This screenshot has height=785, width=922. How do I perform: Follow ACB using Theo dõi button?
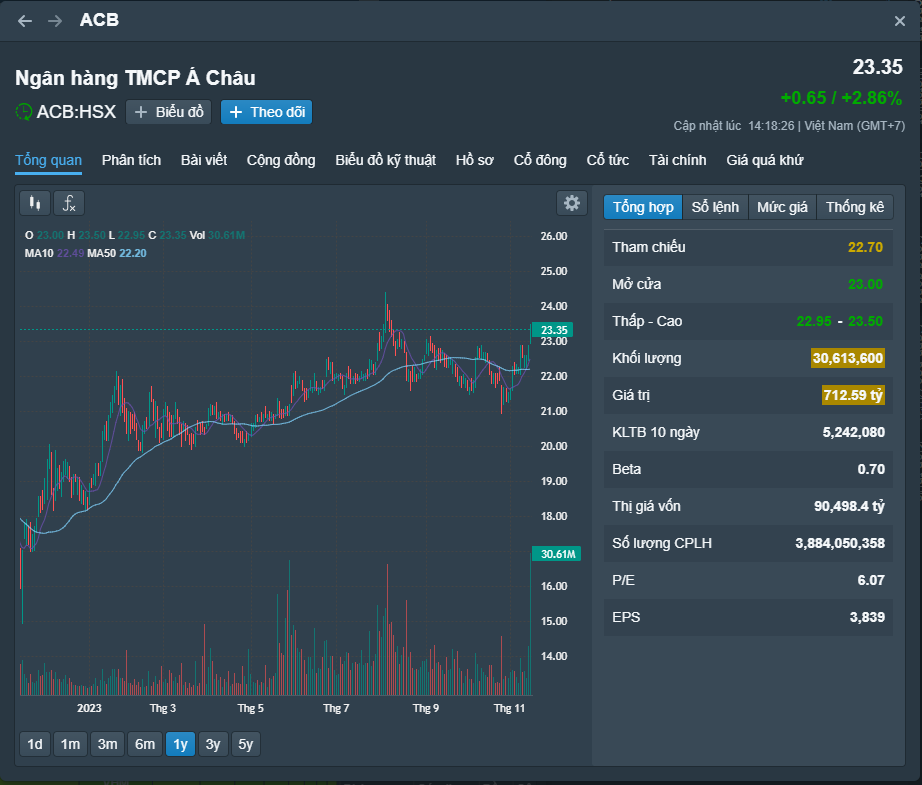pyautogui.click(x=266, y=112)
